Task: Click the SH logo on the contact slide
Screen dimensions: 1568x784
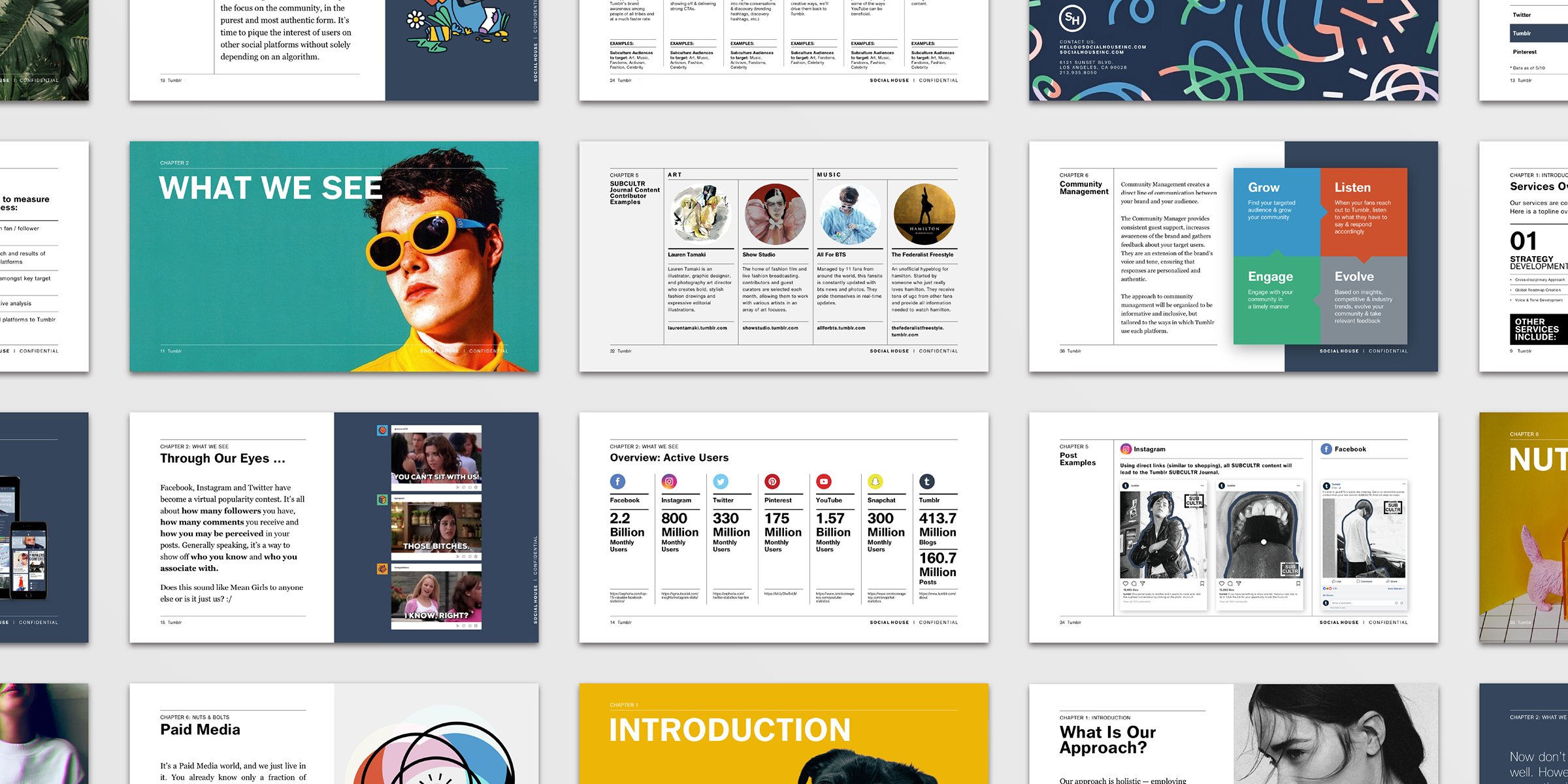Action: 1072,19
